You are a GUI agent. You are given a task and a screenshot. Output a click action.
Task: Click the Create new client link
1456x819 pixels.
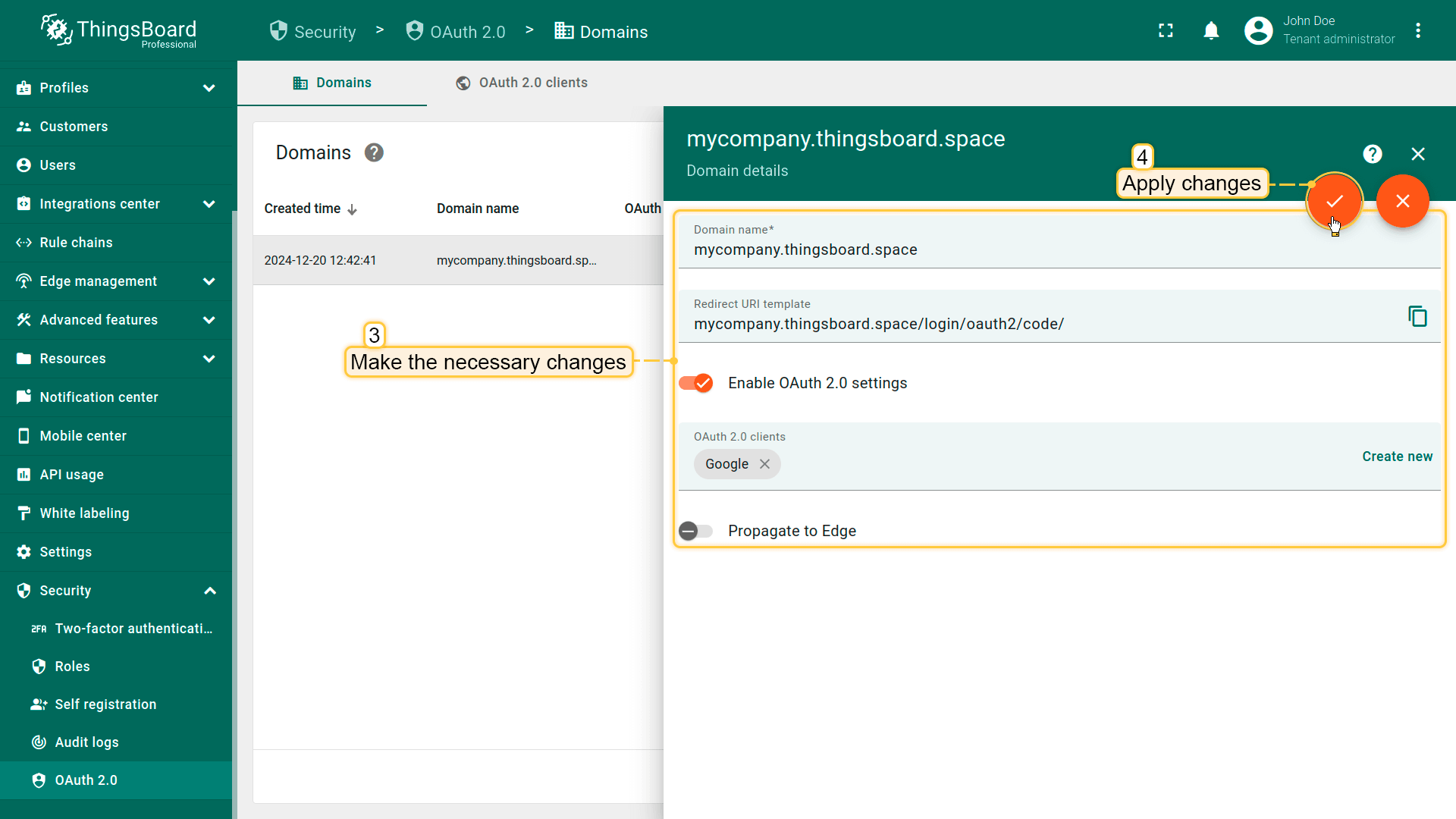click(1397, 457)
